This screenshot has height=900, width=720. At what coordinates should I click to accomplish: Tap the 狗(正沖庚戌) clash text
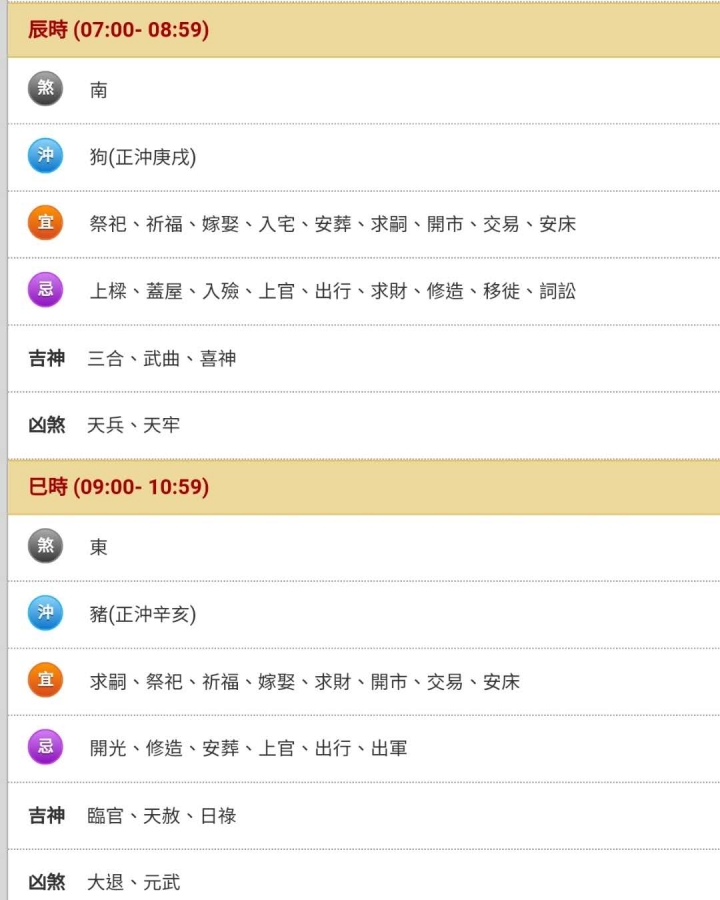143,157
